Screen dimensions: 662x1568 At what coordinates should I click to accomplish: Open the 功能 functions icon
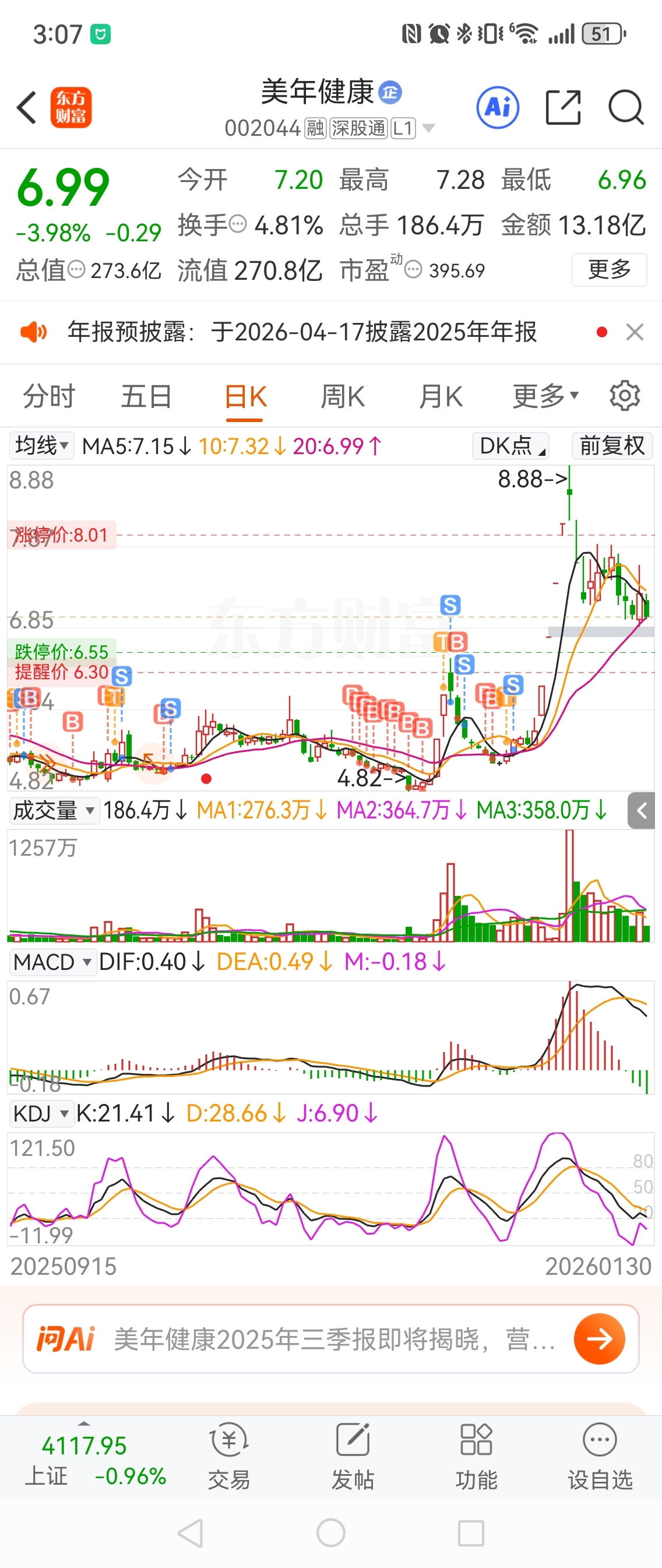pyautogui.click(x=477, y=1457)
